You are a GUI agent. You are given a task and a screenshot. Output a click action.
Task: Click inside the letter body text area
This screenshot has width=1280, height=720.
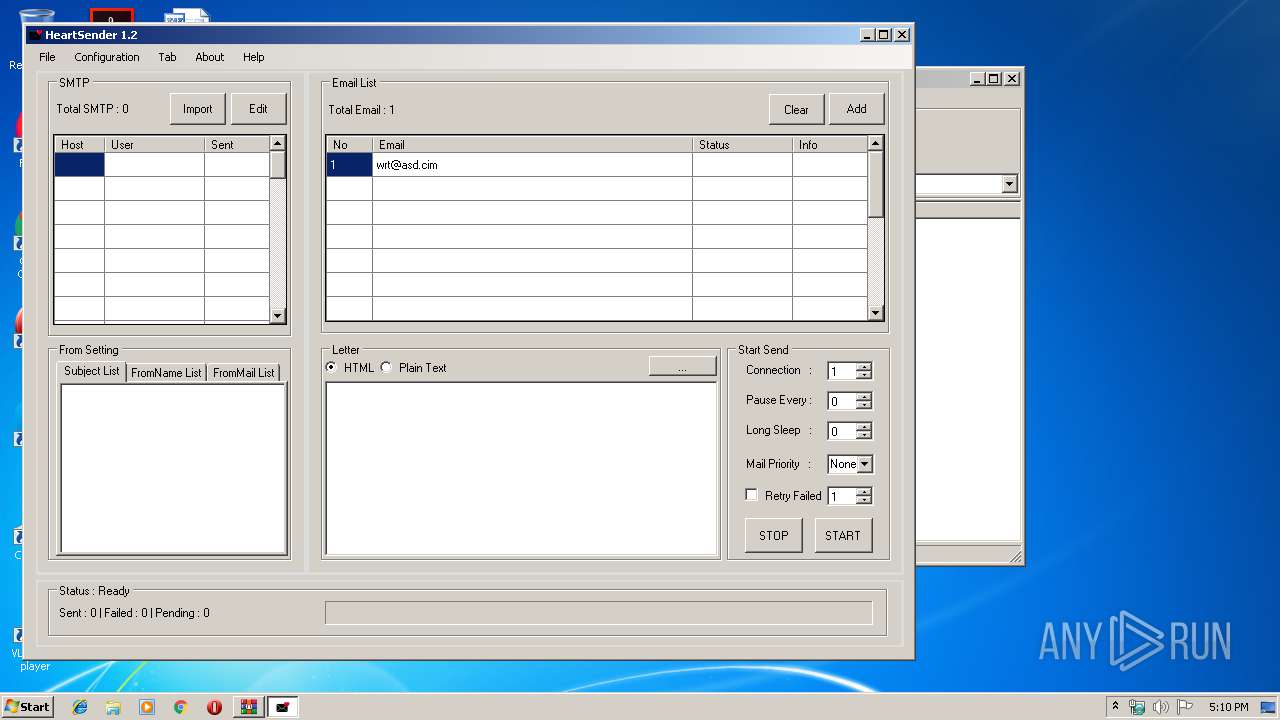pos(521,468)
